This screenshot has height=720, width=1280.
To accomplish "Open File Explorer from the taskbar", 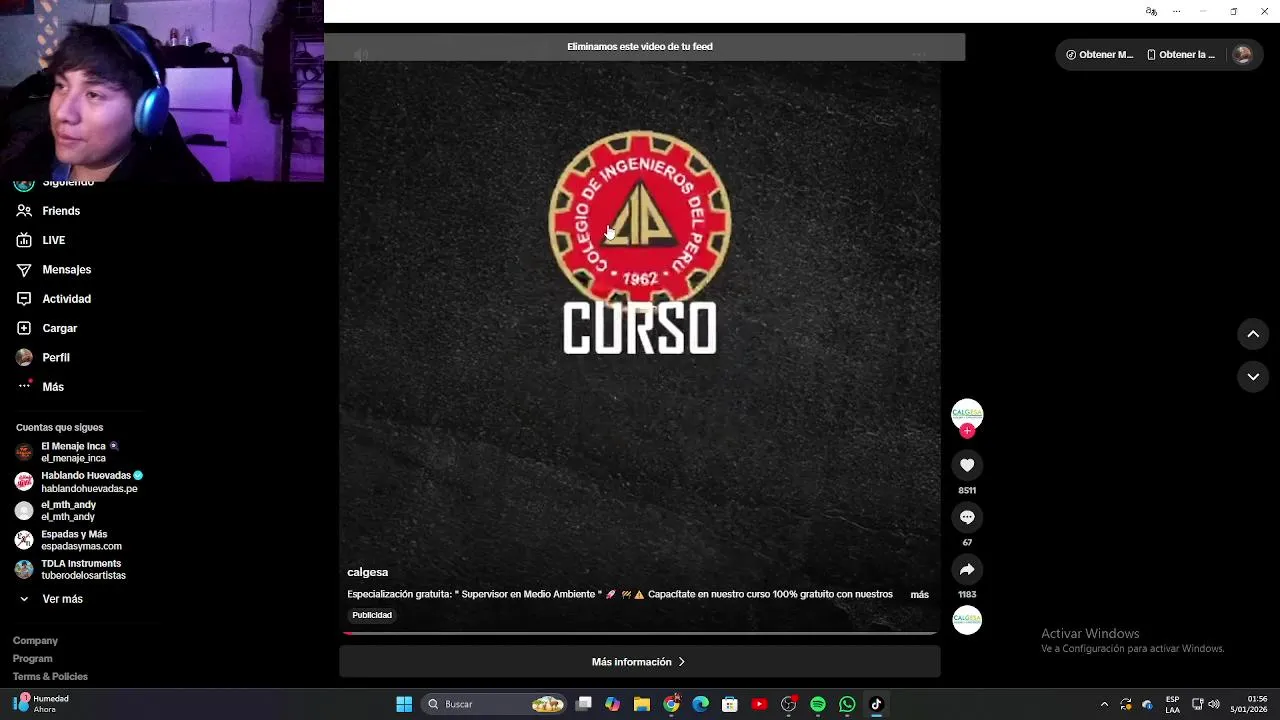I will (642, 704).
